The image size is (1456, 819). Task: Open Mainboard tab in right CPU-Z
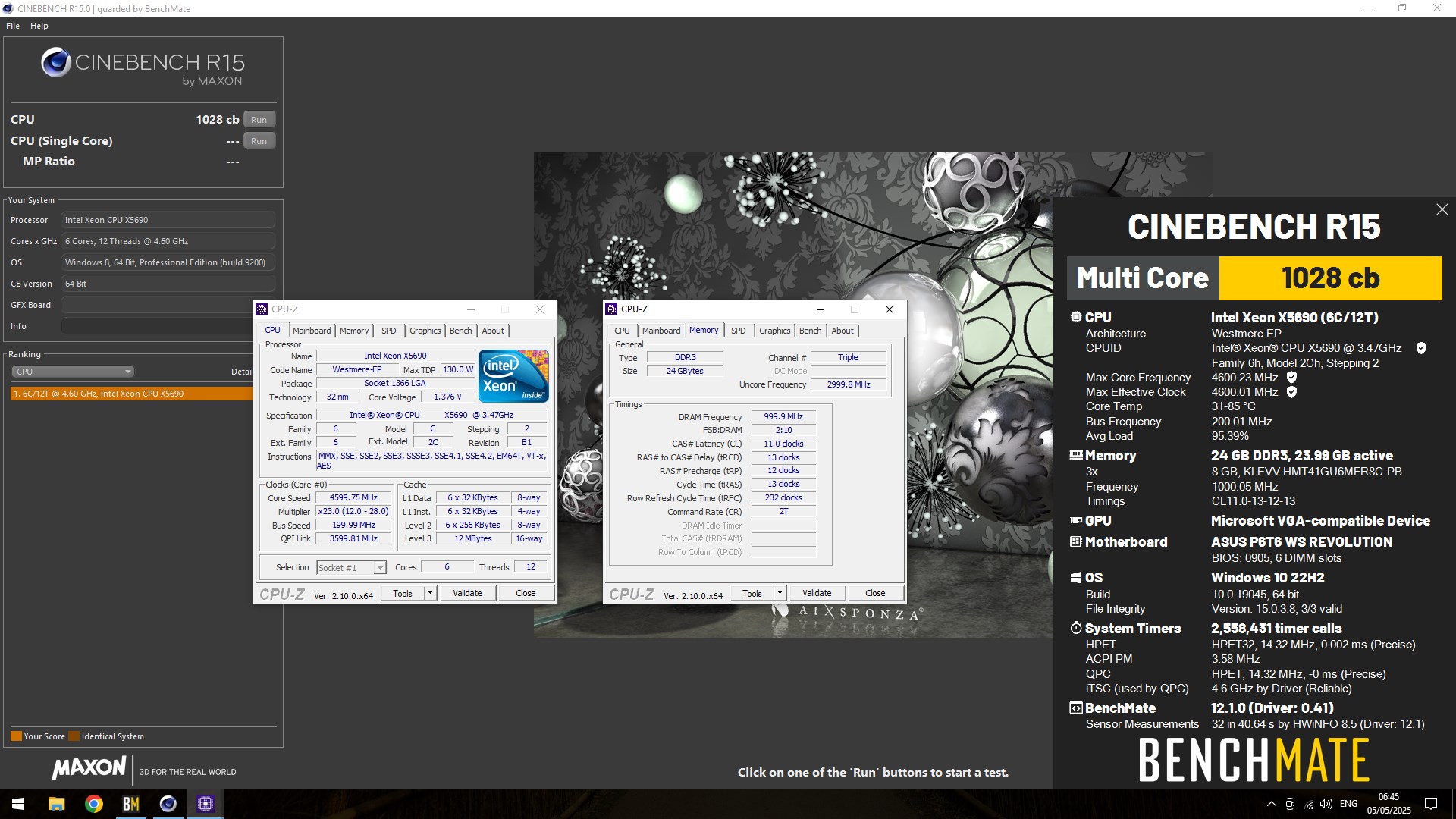[661, 331]
